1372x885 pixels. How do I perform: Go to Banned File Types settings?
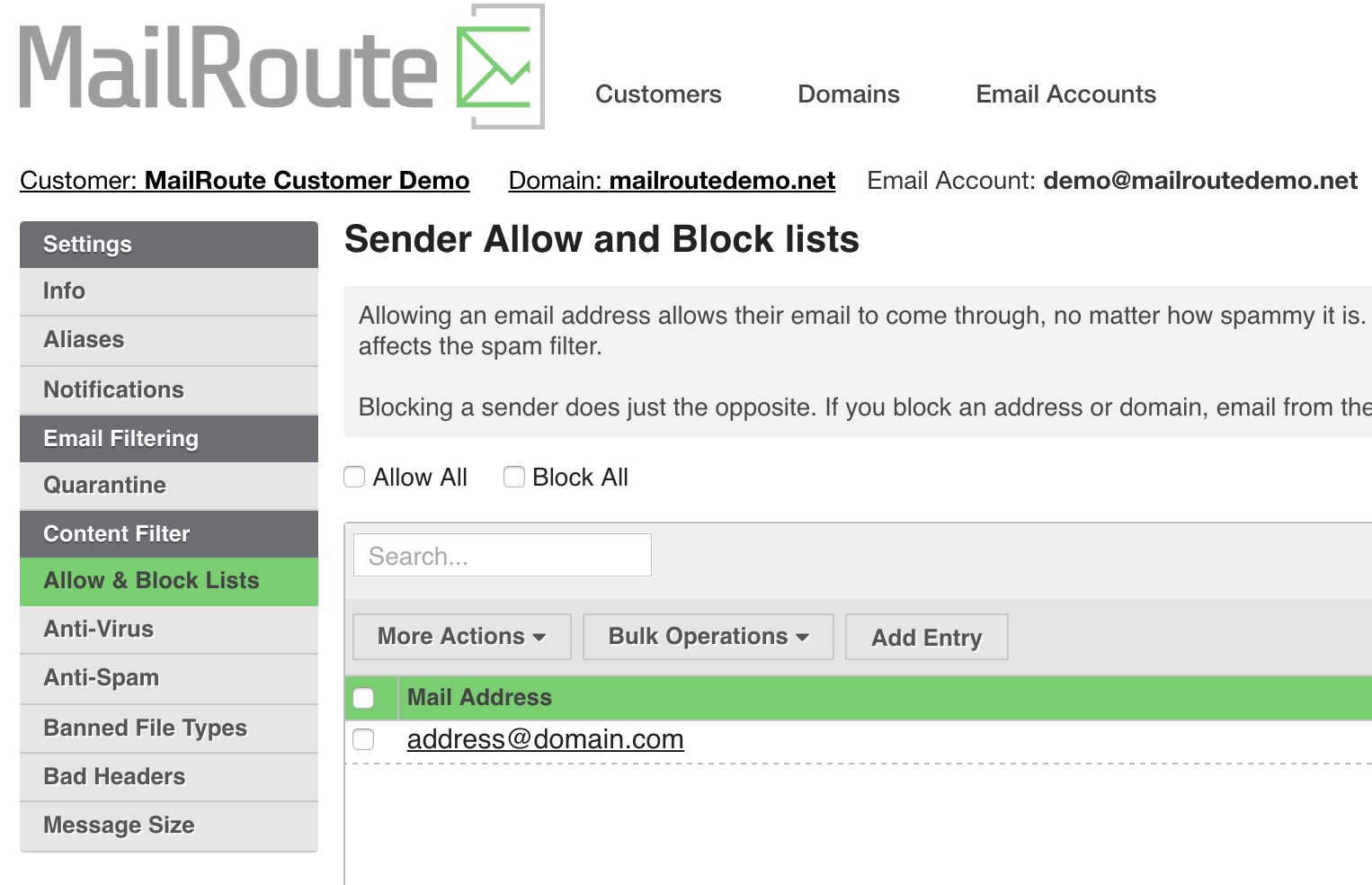point(169,729)
